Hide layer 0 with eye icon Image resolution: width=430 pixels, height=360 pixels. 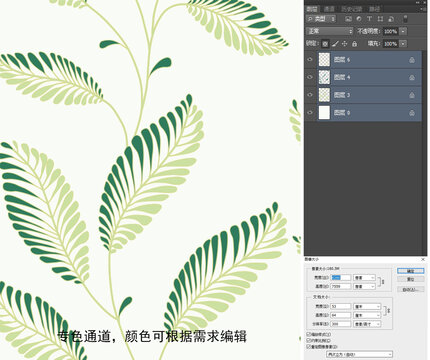coord(310,113)
